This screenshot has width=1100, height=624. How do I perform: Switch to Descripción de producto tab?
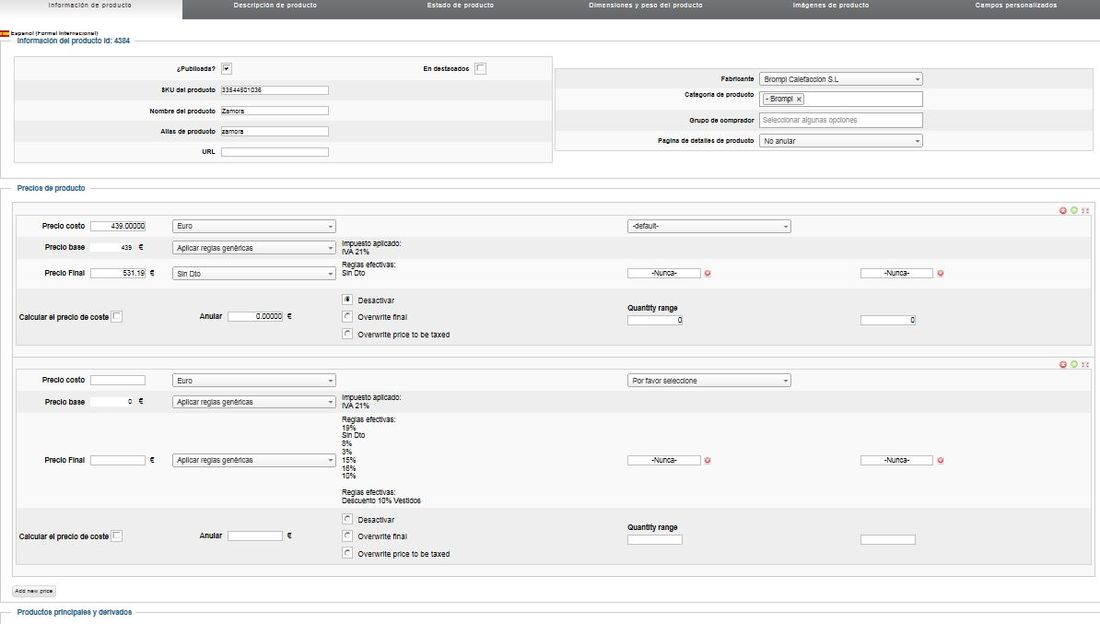click(275, 6)
